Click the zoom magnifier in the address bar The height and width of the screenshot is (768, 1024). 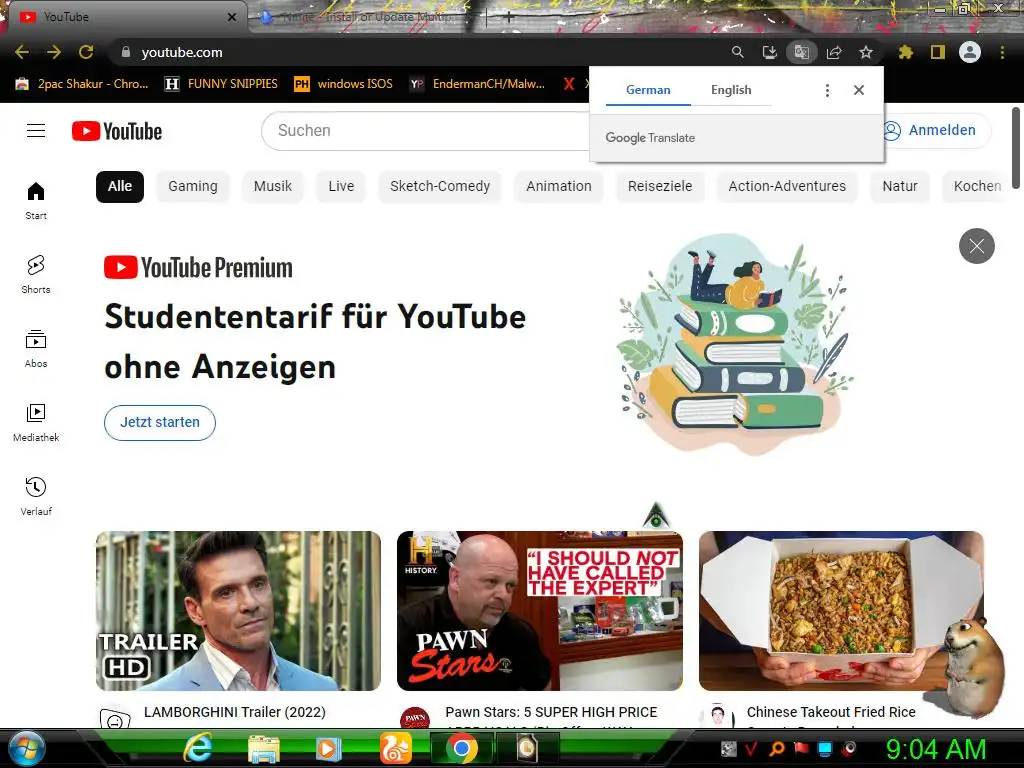tap(737, 52)
